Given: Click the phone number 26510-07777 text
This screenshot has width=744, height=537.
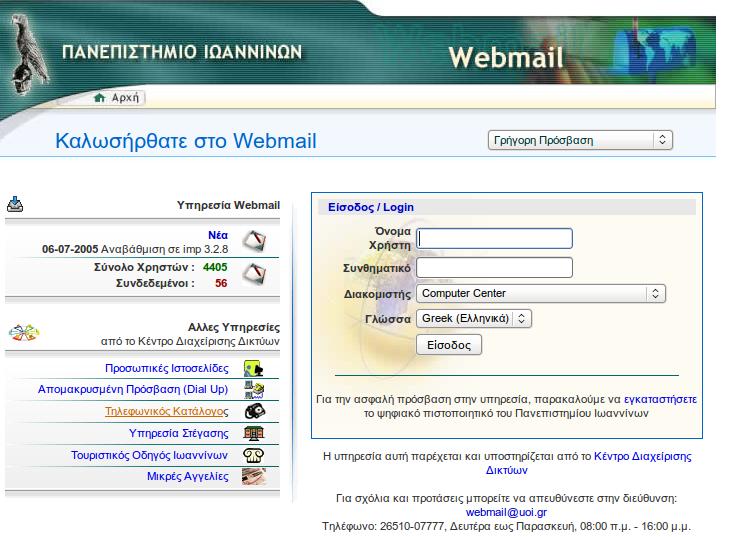Looking at the screenshot, I should point(412,527).
